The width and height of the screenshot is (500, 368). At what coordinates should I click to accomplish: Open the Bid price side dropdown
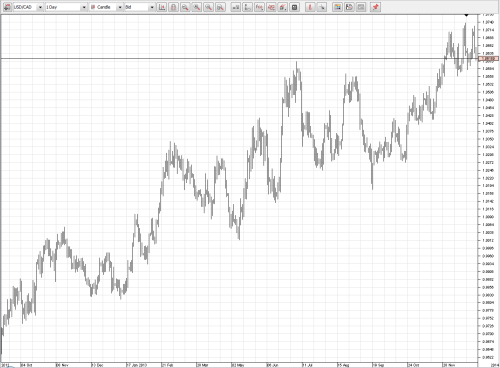coord(140,7)
